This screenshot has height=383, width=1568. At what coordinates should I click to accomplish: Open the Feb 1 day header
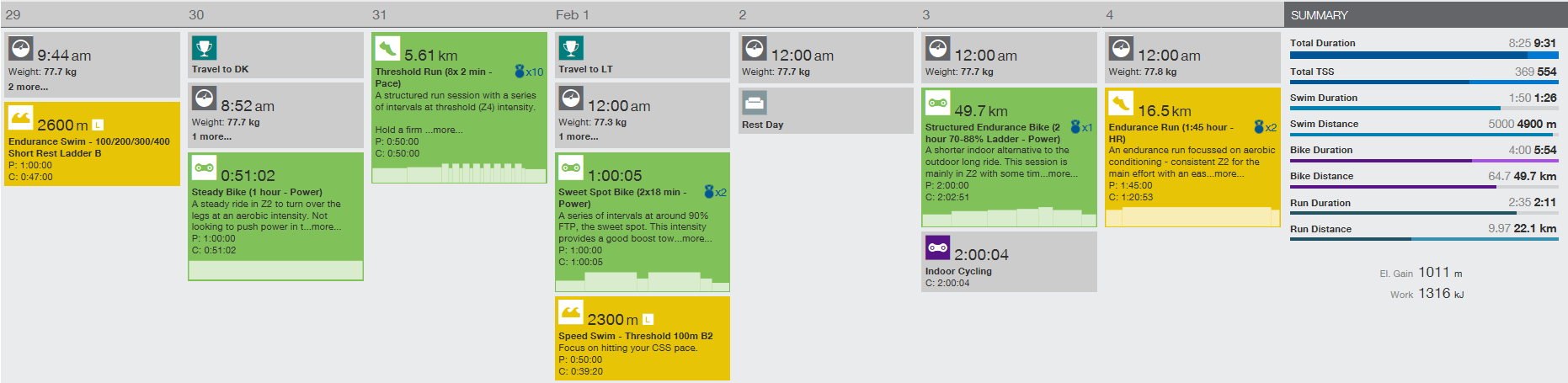(573, 15)
